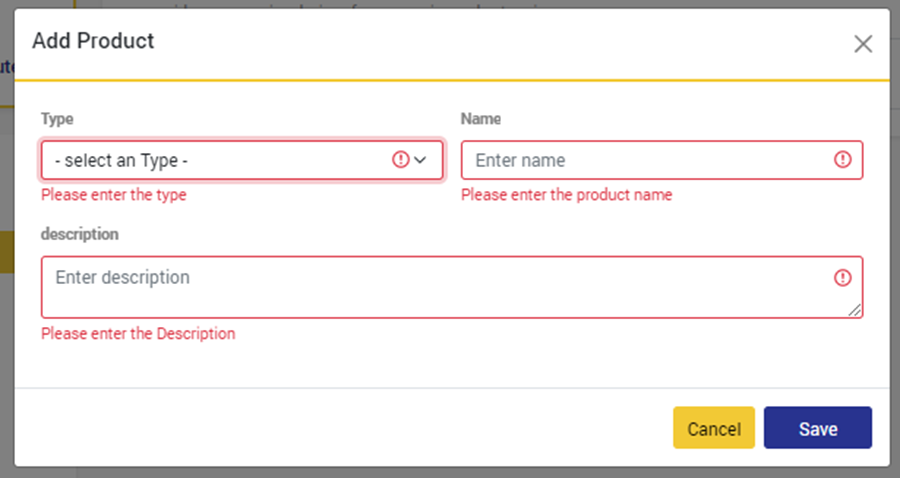This screenshot has width=900, height=478.
Task: Click the Name field label
Action: pyautogui.click(x=481, y=119)
